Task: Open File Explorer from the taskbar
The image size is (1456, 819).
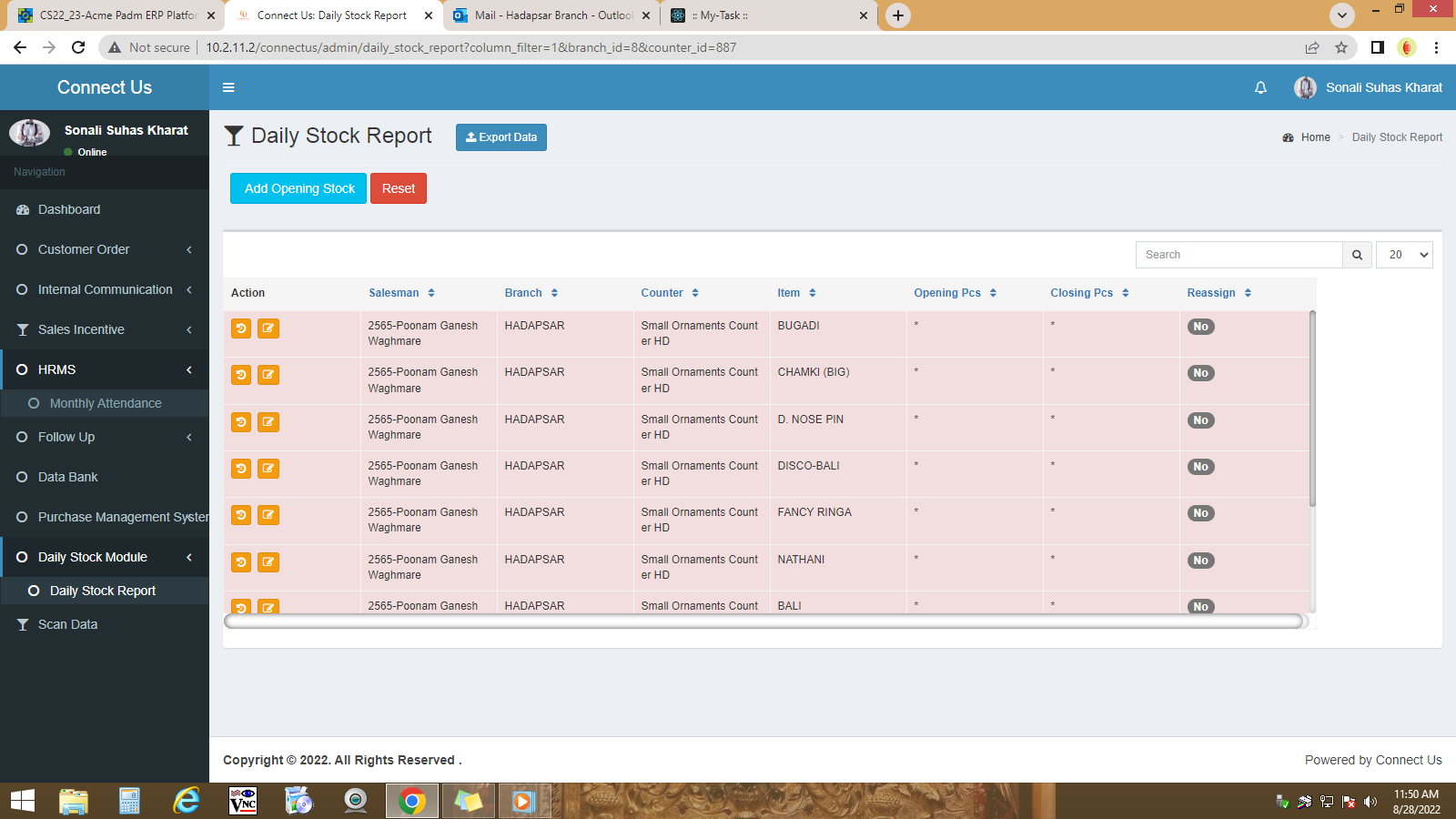Action: pyautogui.click(x=74, y=801)
